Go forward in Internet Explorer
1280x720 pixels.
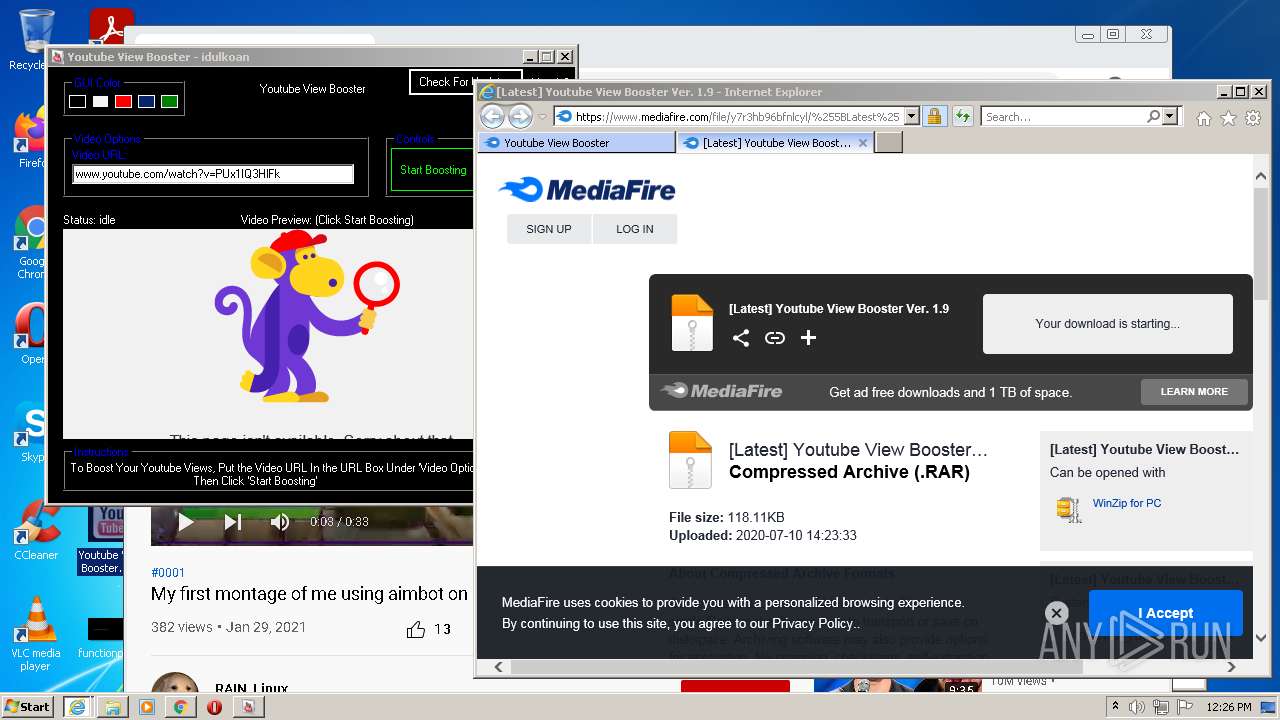[x=520, y=117]
